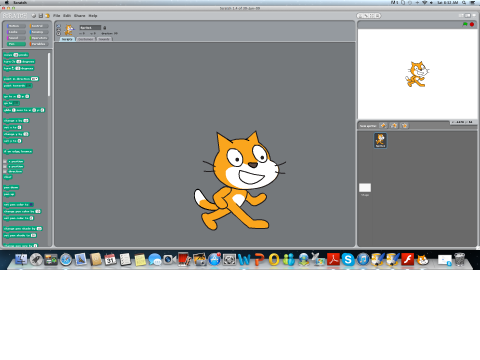This screenshot has width=480, height=360.
Task: Click the block palette scrollbar
Action: tap(49, 75)
